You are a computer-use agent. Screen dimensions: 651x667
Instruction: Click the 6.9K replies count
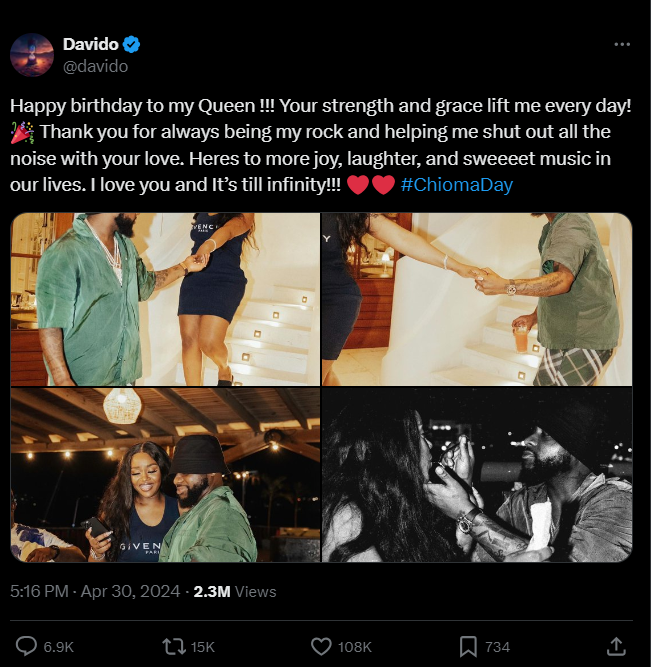click(58, 647)
